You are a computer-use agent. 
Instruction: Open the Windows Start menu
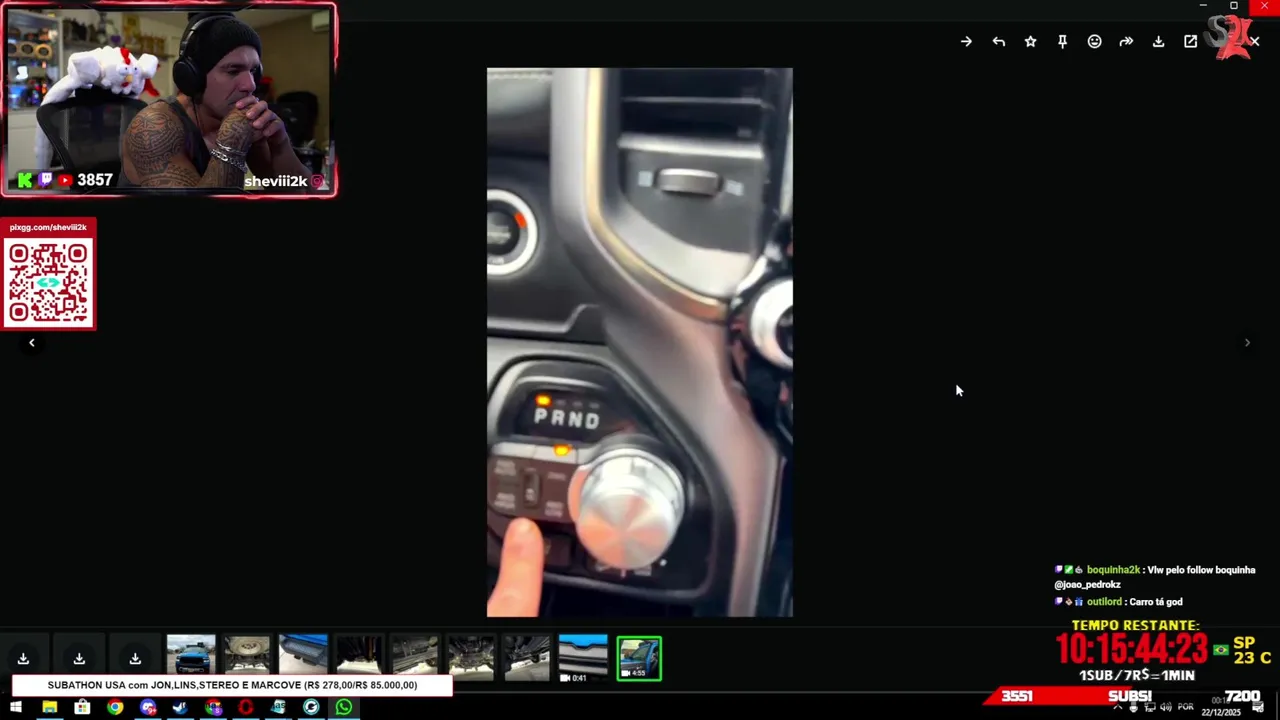tap(16, 708)
